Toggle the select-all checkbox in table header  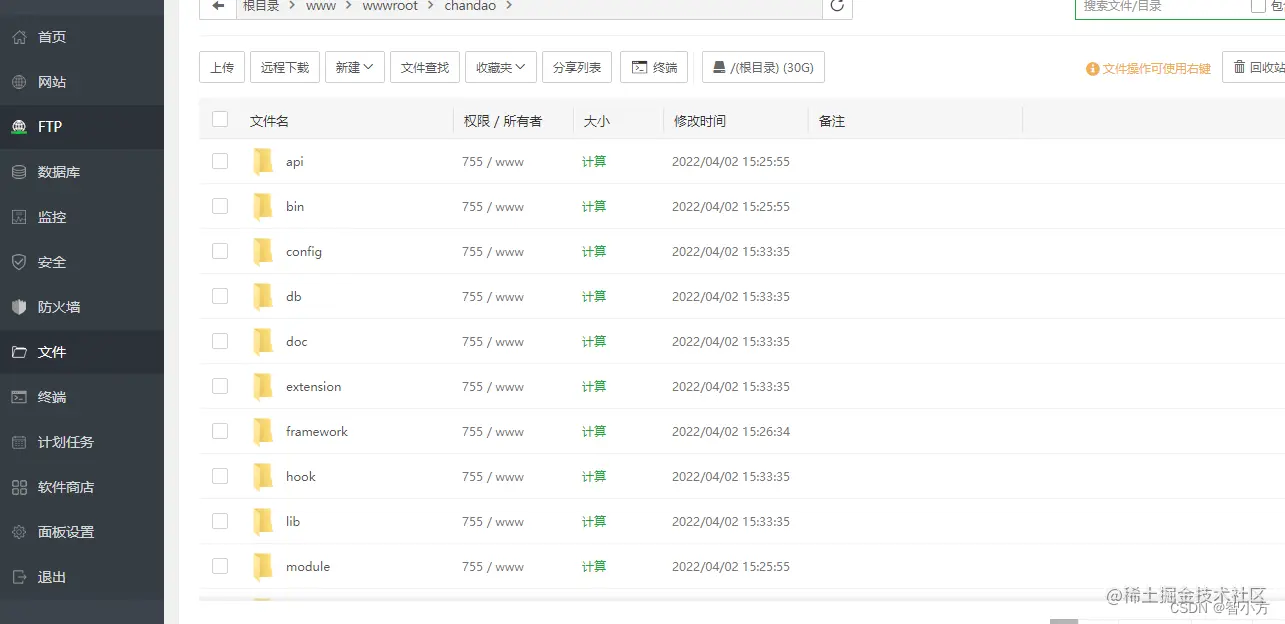(x=220, y=120)
